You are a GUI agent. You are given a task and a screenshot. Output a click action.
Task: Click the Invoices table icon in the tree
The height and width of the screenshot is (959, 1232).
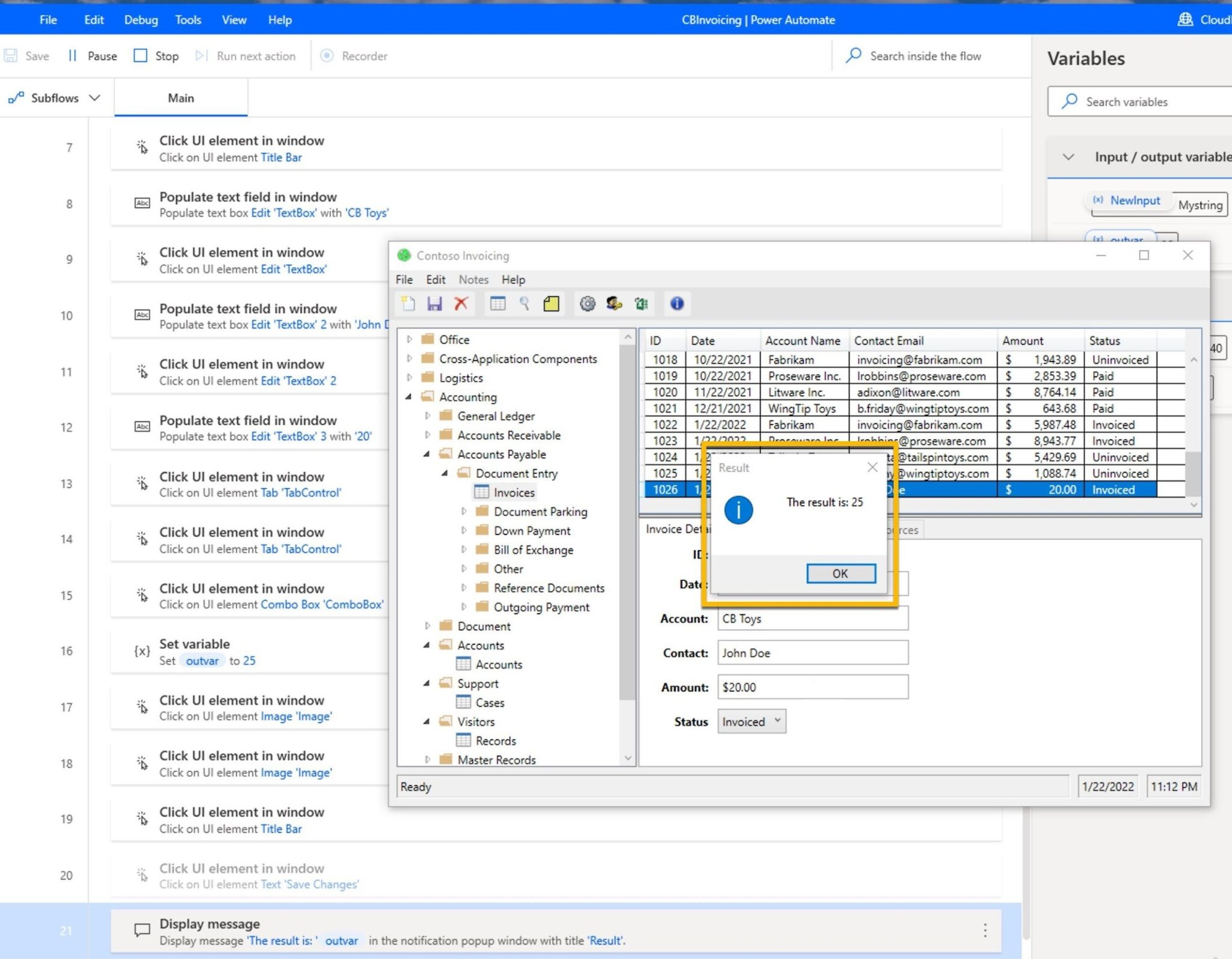coord(481,492)
